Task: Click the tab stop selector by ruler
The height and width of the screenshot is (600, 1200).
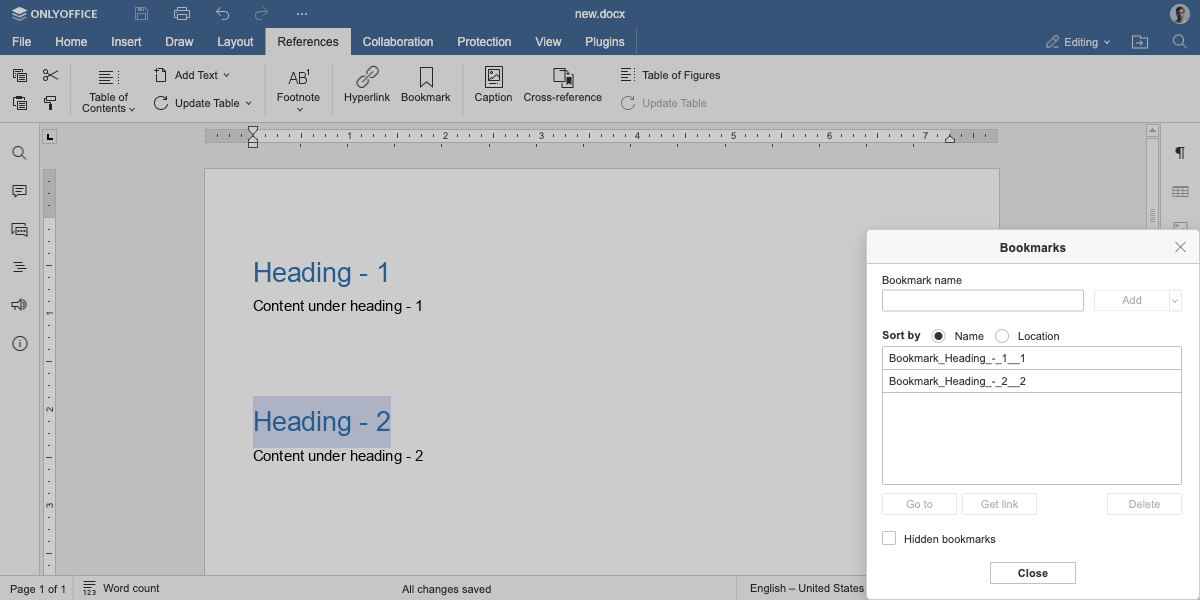Action: (x=50, y=136)
